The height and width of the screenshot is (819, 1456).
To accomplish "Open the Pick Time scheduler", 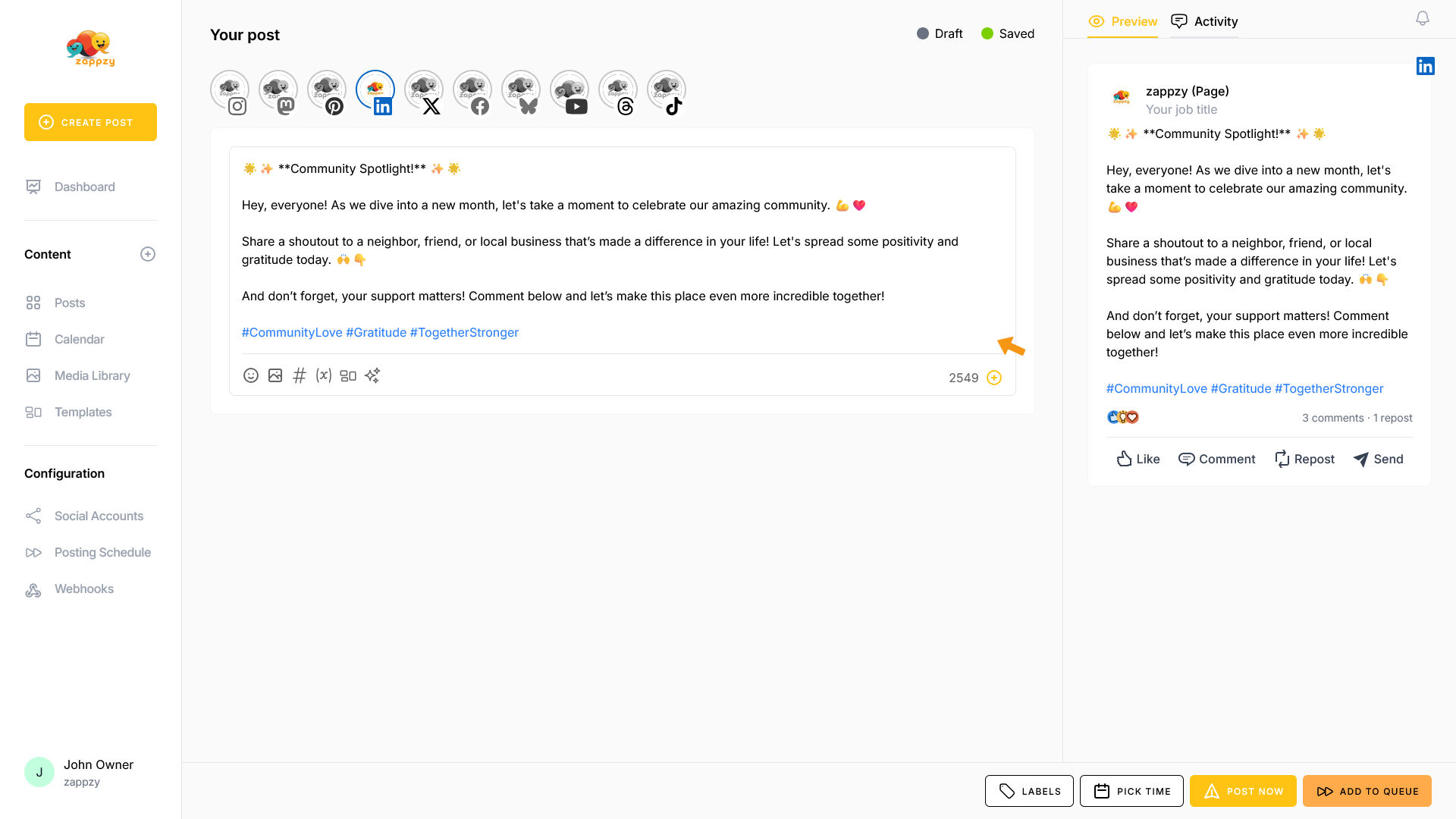I will coord(1131,791).
